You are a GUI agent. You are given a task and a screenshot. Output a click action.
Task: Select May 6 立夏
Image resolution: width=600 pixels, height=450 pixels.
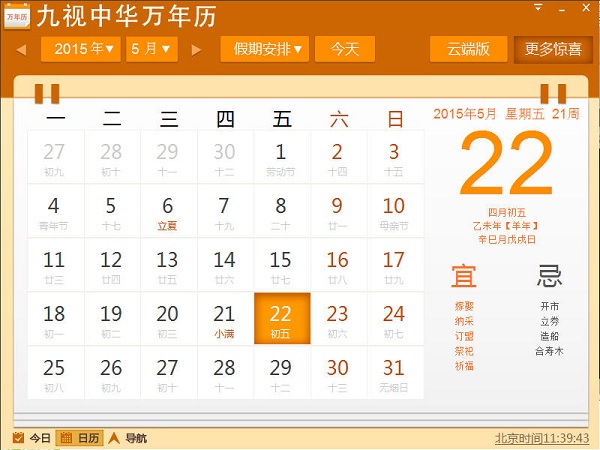click(x=169, y=211)
